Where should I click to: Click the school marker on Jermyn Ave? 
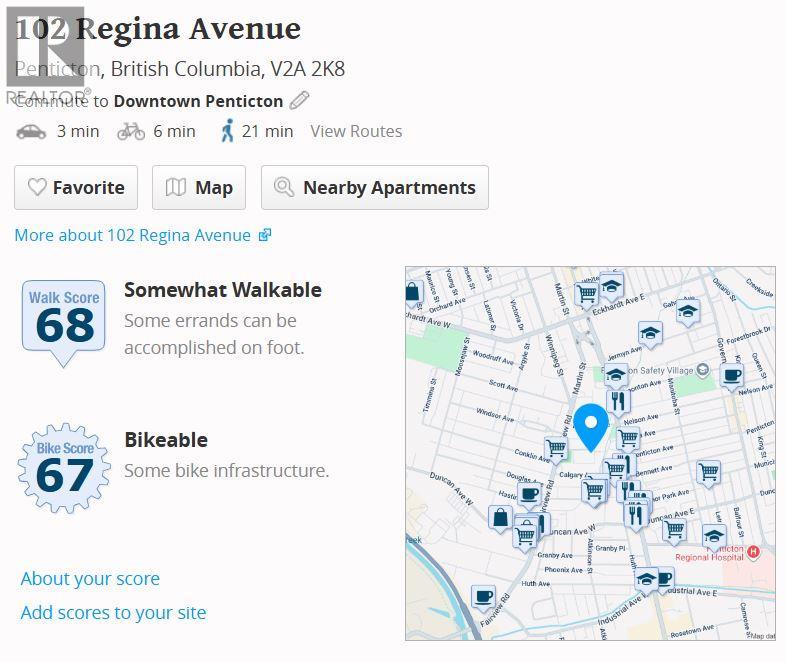tap(650, 334)
